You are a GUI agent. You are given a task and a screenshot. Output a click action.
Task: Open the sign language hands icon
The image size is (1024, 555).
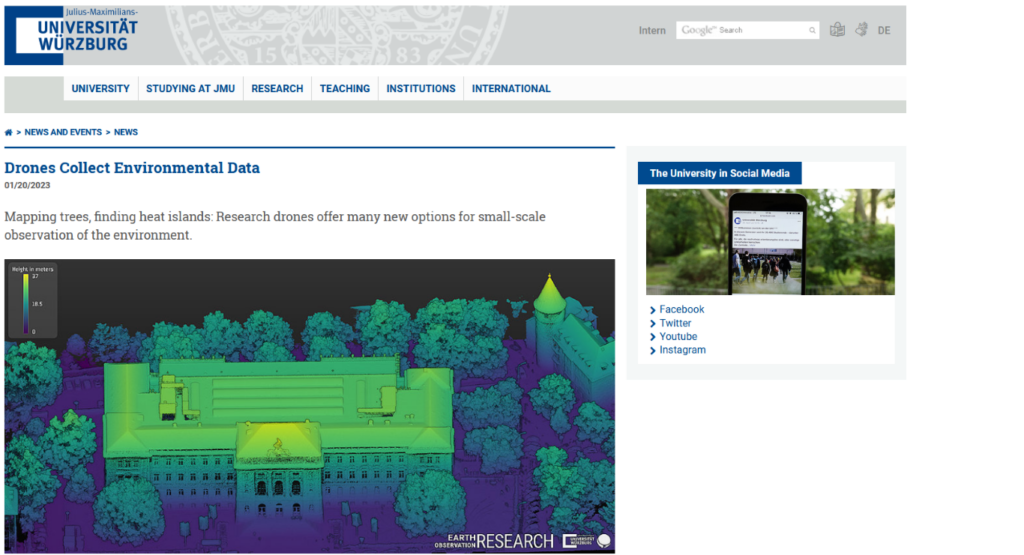point(861,29)
